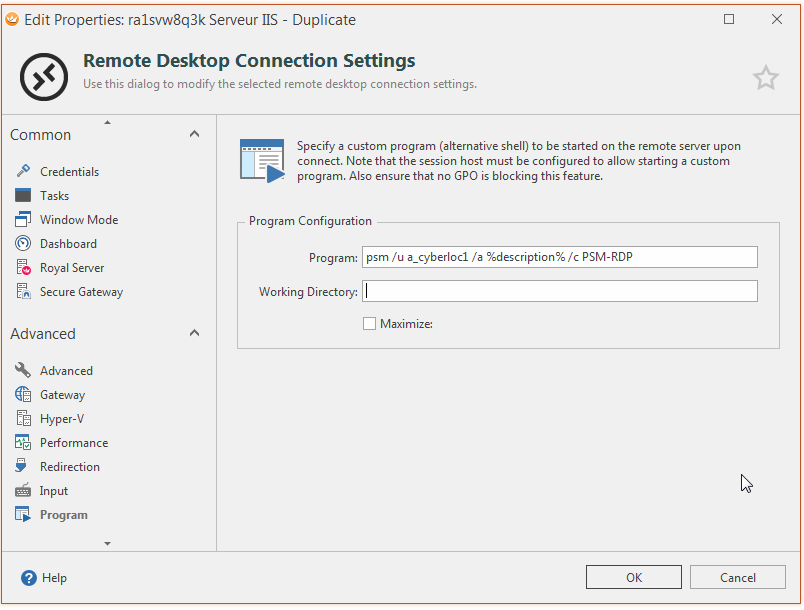Click the Tasks icon in sidebar
The height and width of the screenshot is (610, 804).
tap(23, 196)
